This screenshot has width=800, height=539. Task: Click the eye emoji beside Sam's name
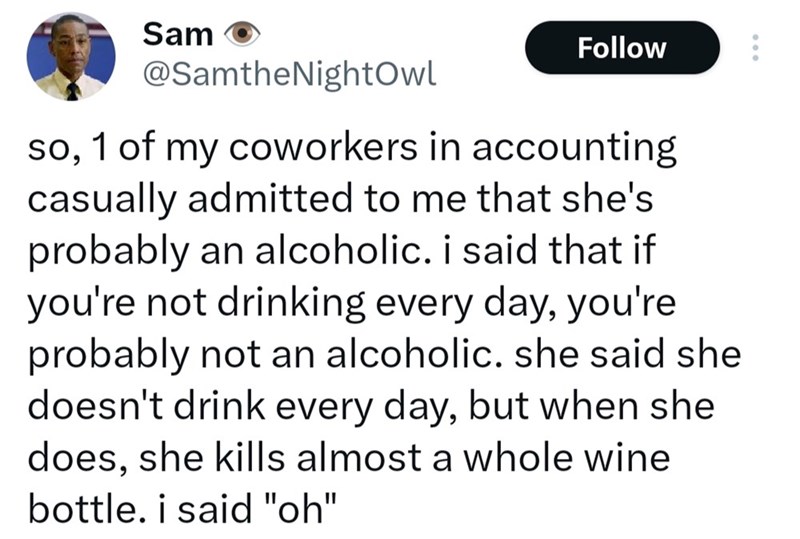[244, 35]
